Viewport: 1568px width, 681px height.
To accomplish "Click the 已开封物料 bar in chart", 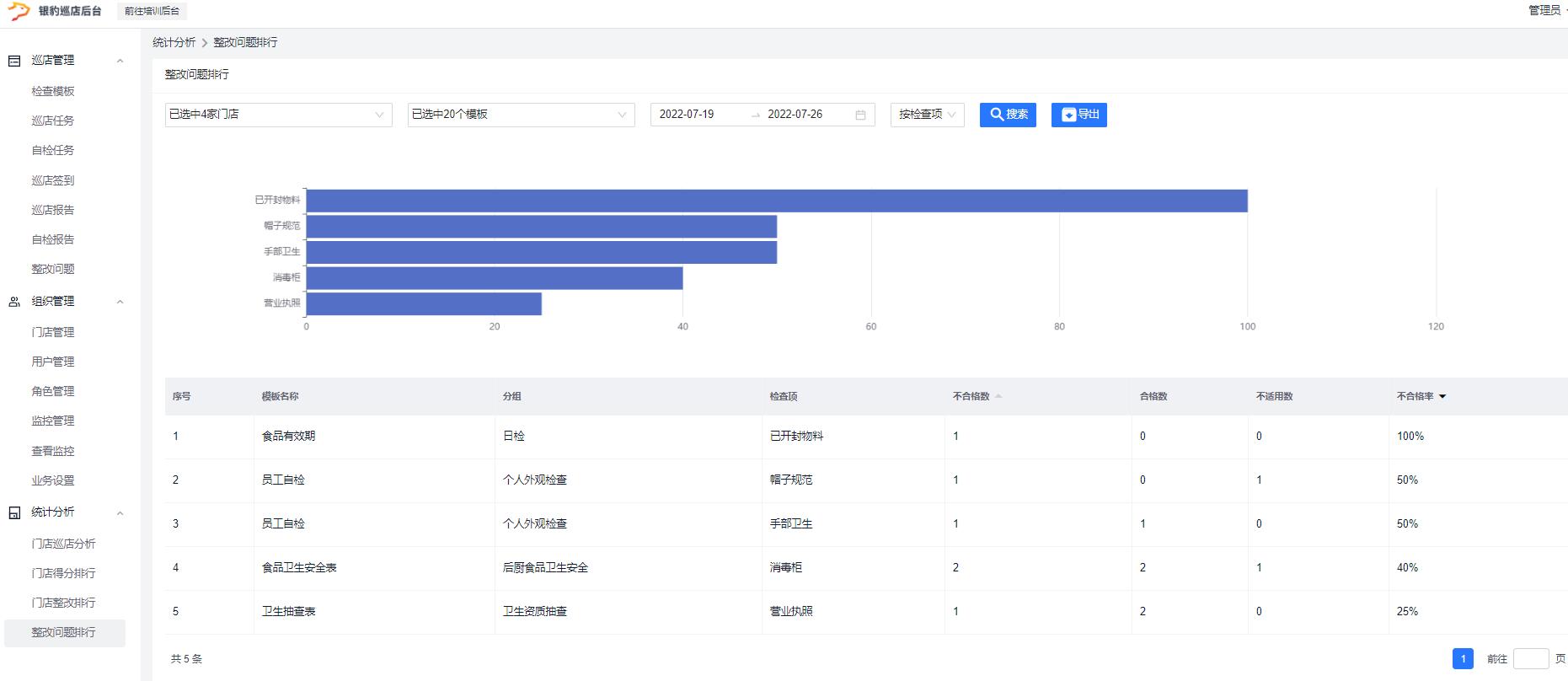I will pos(775,201).
